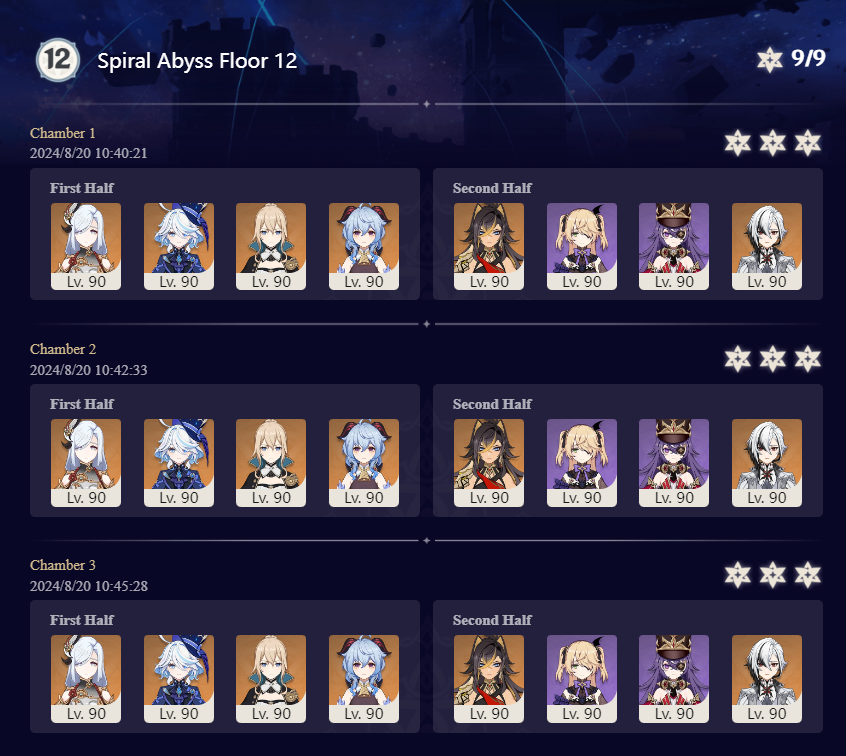Click the Floor 12 round badge icon

pos(58,60)
